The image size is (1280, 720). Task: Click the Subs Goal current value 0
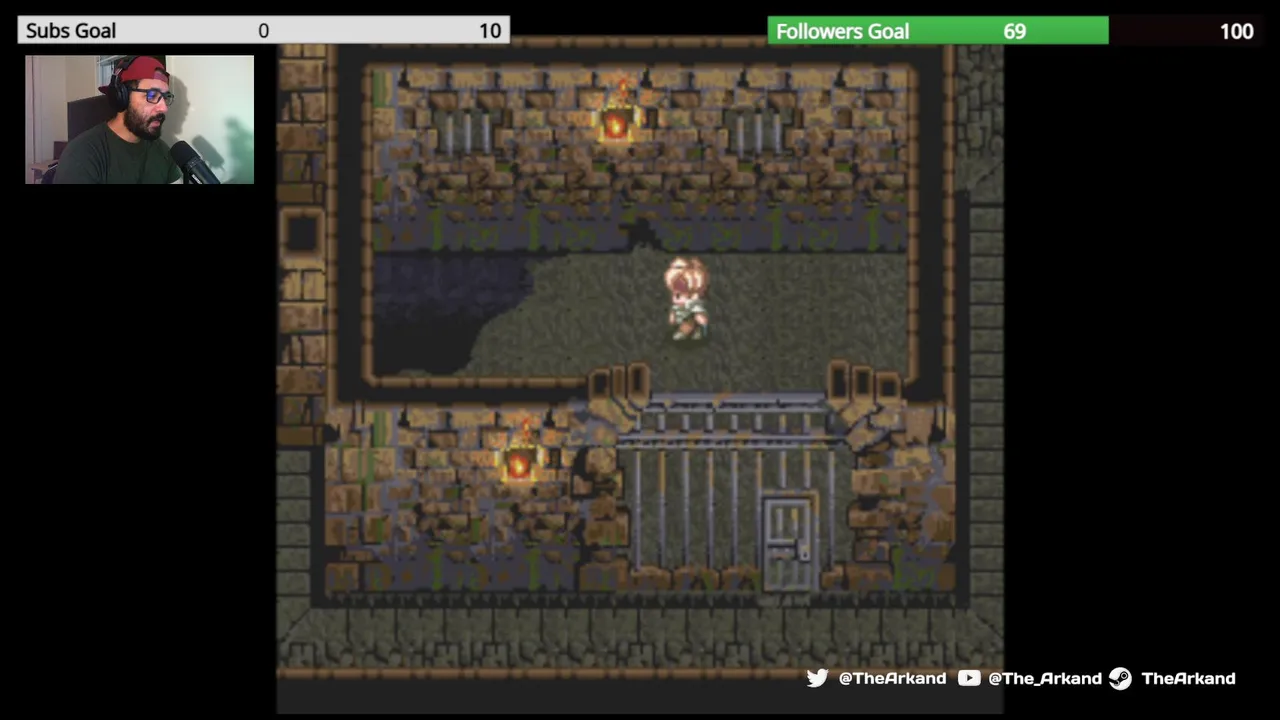click(x=263, y=31)
